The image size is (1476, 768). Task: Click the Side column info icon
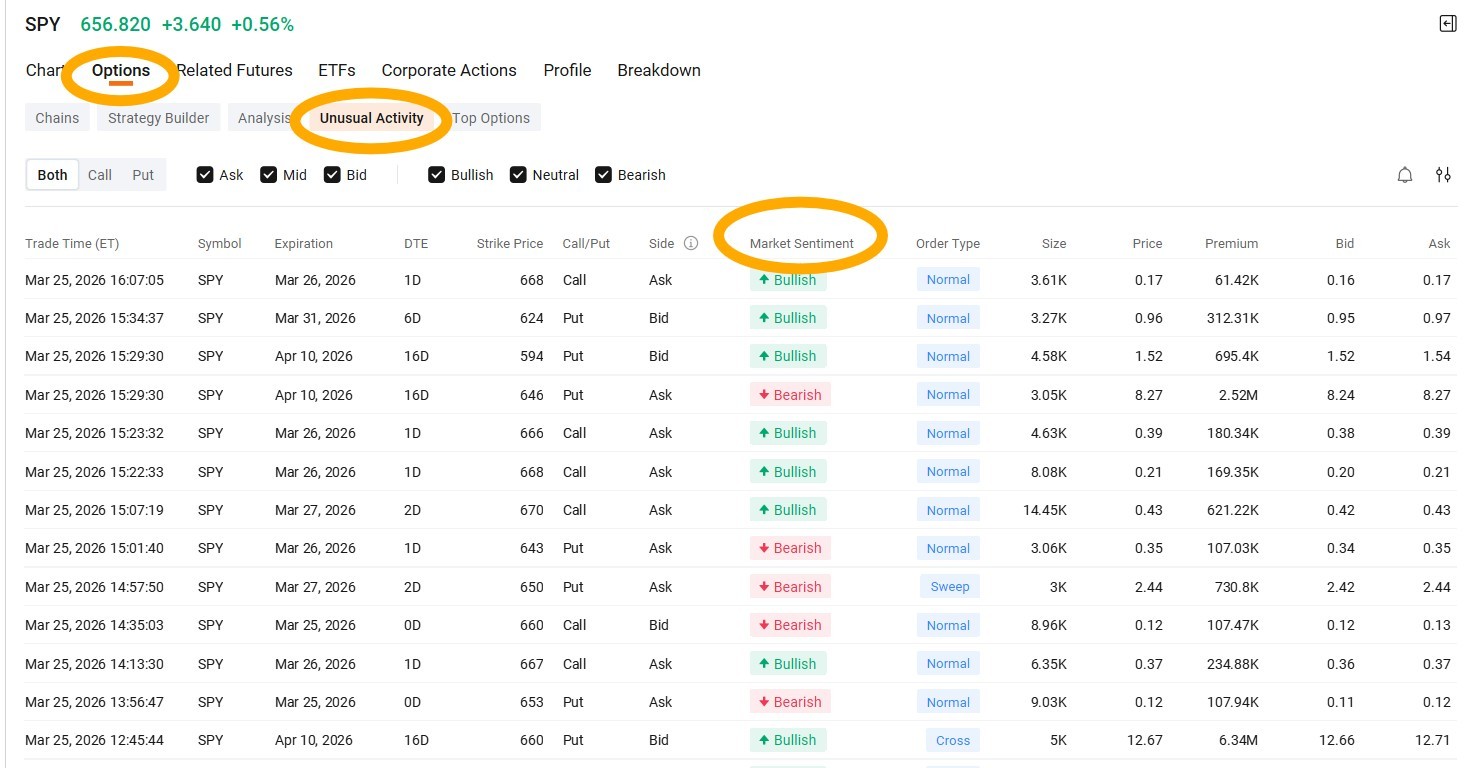pyautogui.click(x=690, y=243)
